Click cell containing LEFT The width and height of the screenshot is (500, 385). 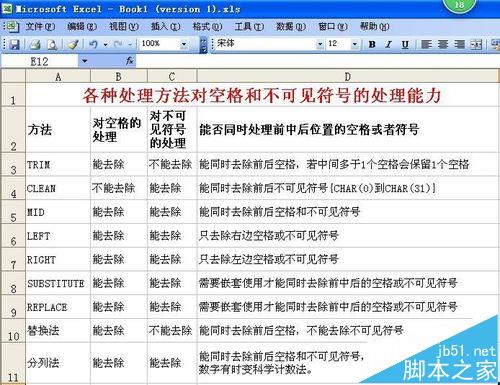pos(58,236)
